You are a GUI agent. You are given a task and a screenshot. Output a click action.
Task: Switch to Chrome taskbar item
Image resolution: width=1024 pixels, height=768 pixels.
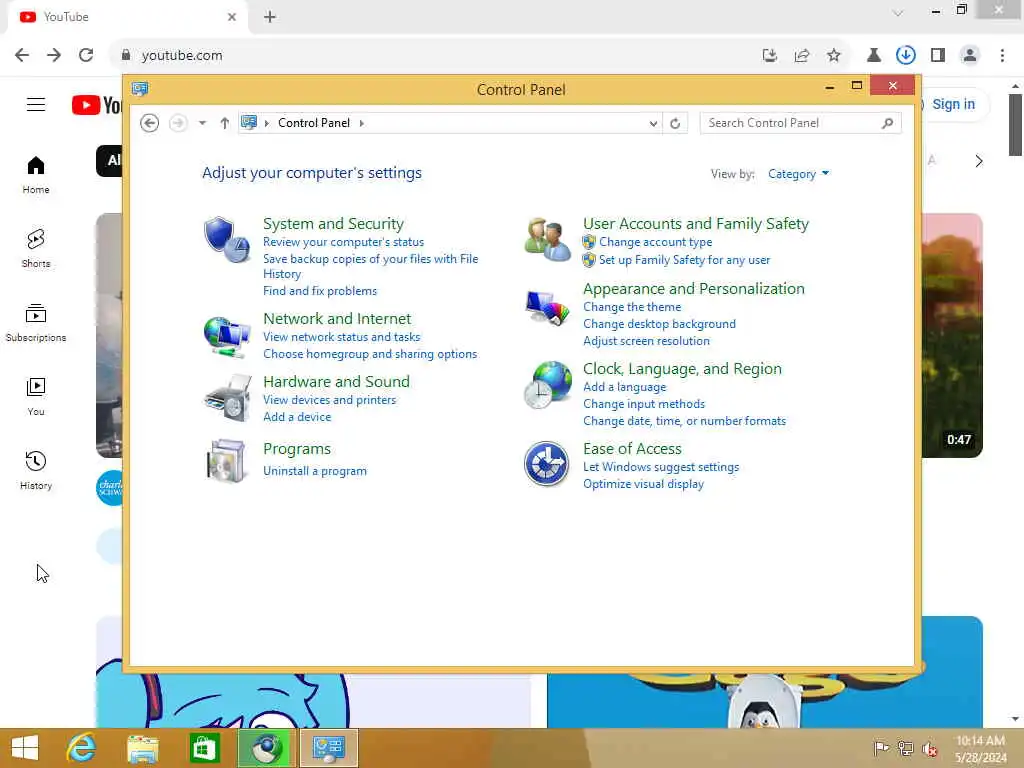tap(266, 748)
